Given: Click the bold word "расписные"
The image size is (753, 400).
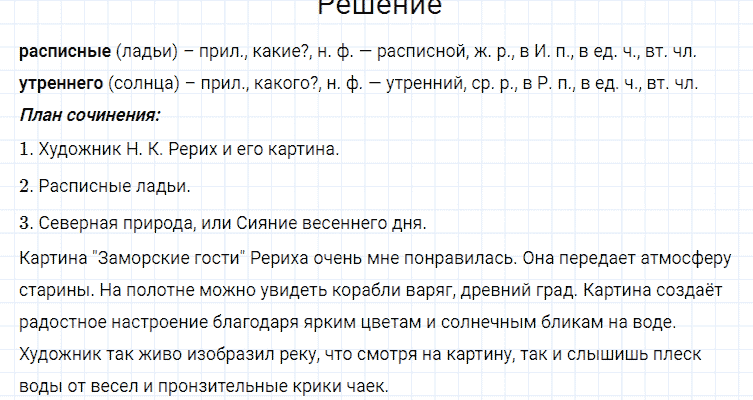Looking at the screenshot, I should point(64,51).
